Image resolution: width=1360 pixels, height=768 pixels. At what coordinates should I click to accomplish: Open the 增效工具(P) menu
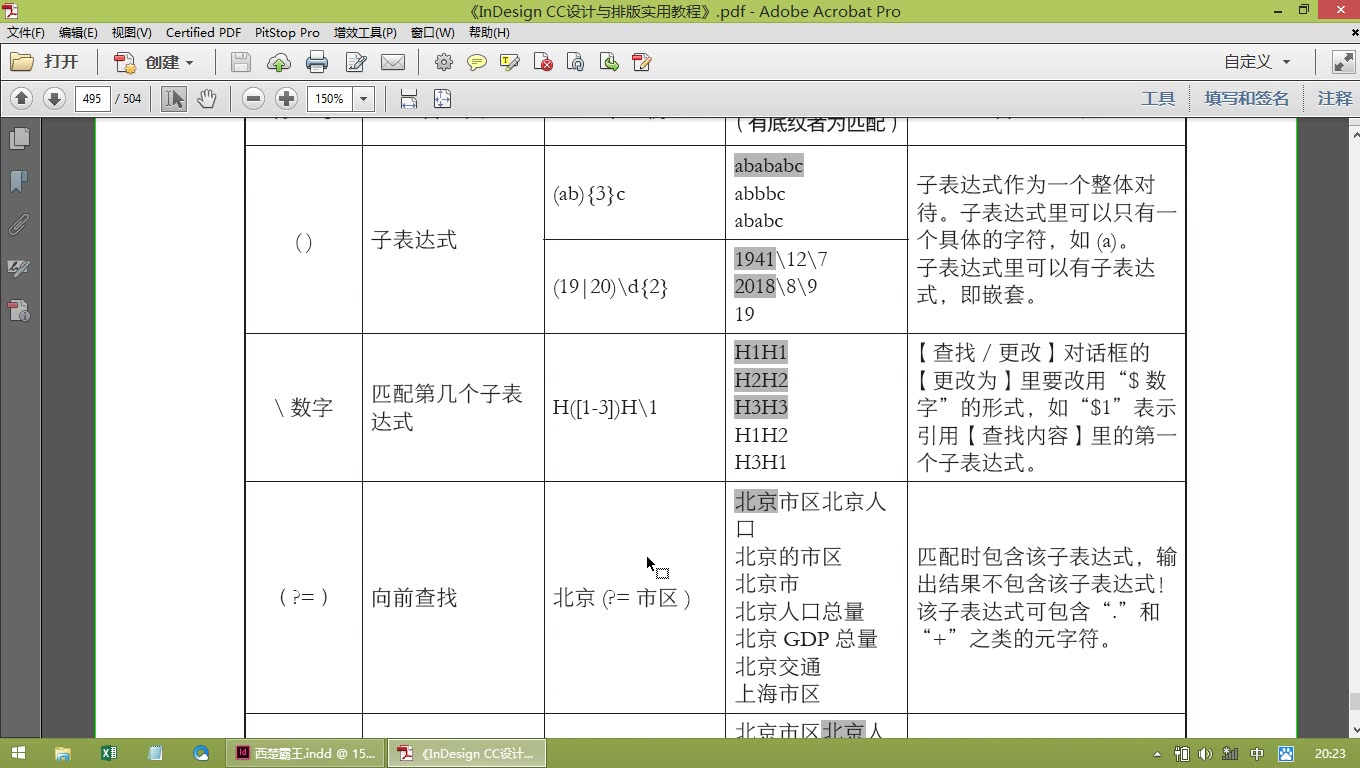(x=365, y=33)
